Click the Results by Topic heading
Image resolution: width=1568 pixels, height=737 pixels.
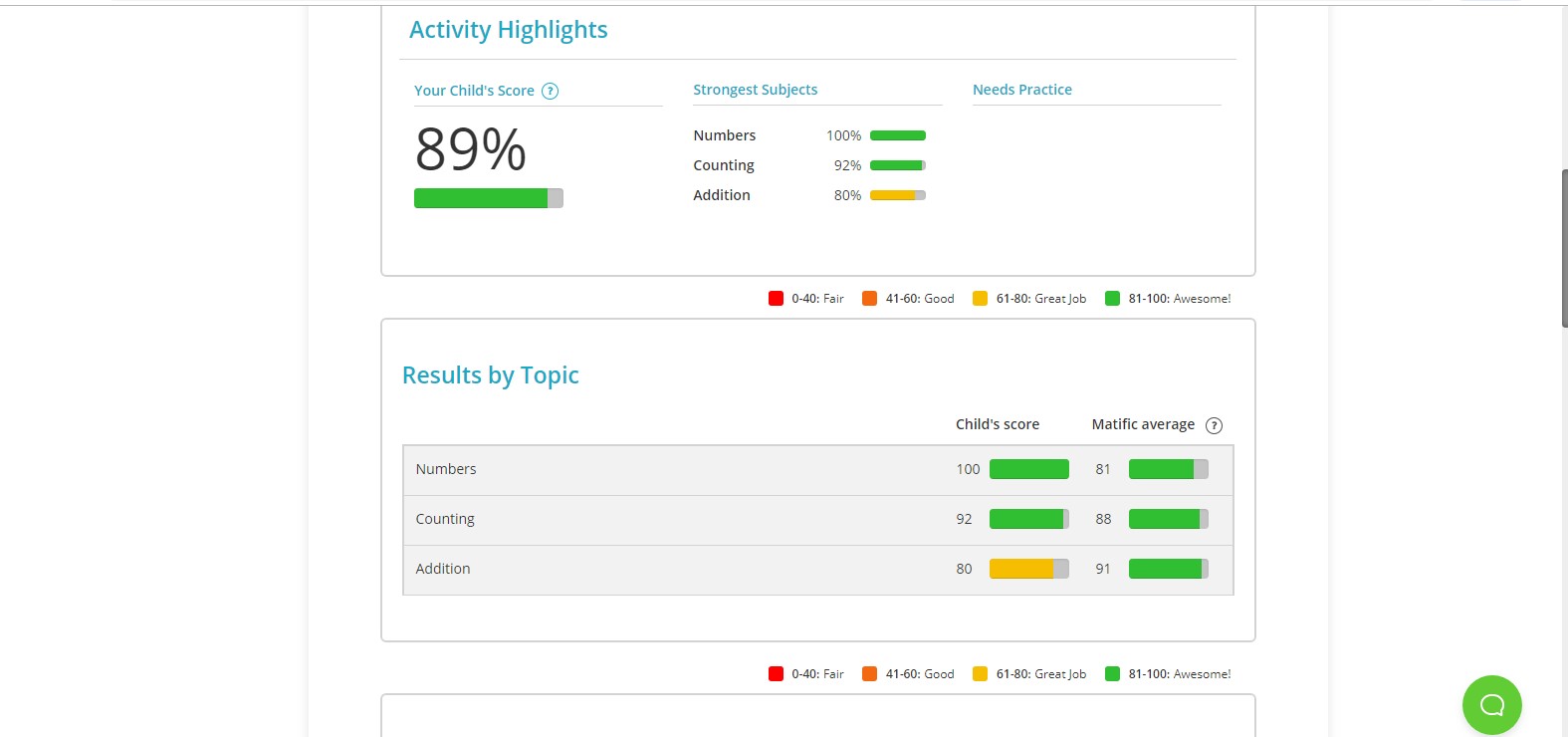[x=490, y=375]
